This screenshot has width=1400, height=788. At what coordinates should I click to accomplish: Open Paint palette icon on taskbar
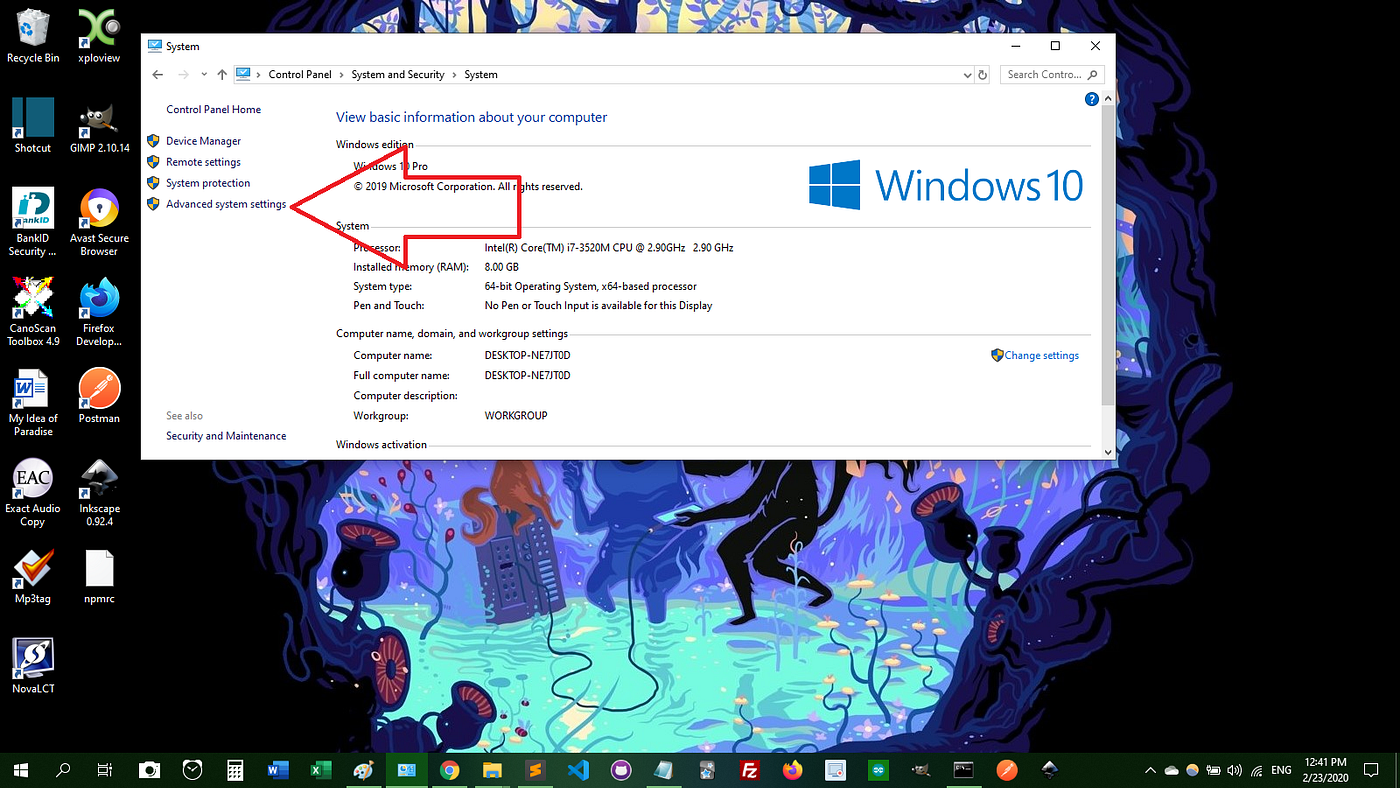[364, 770]
